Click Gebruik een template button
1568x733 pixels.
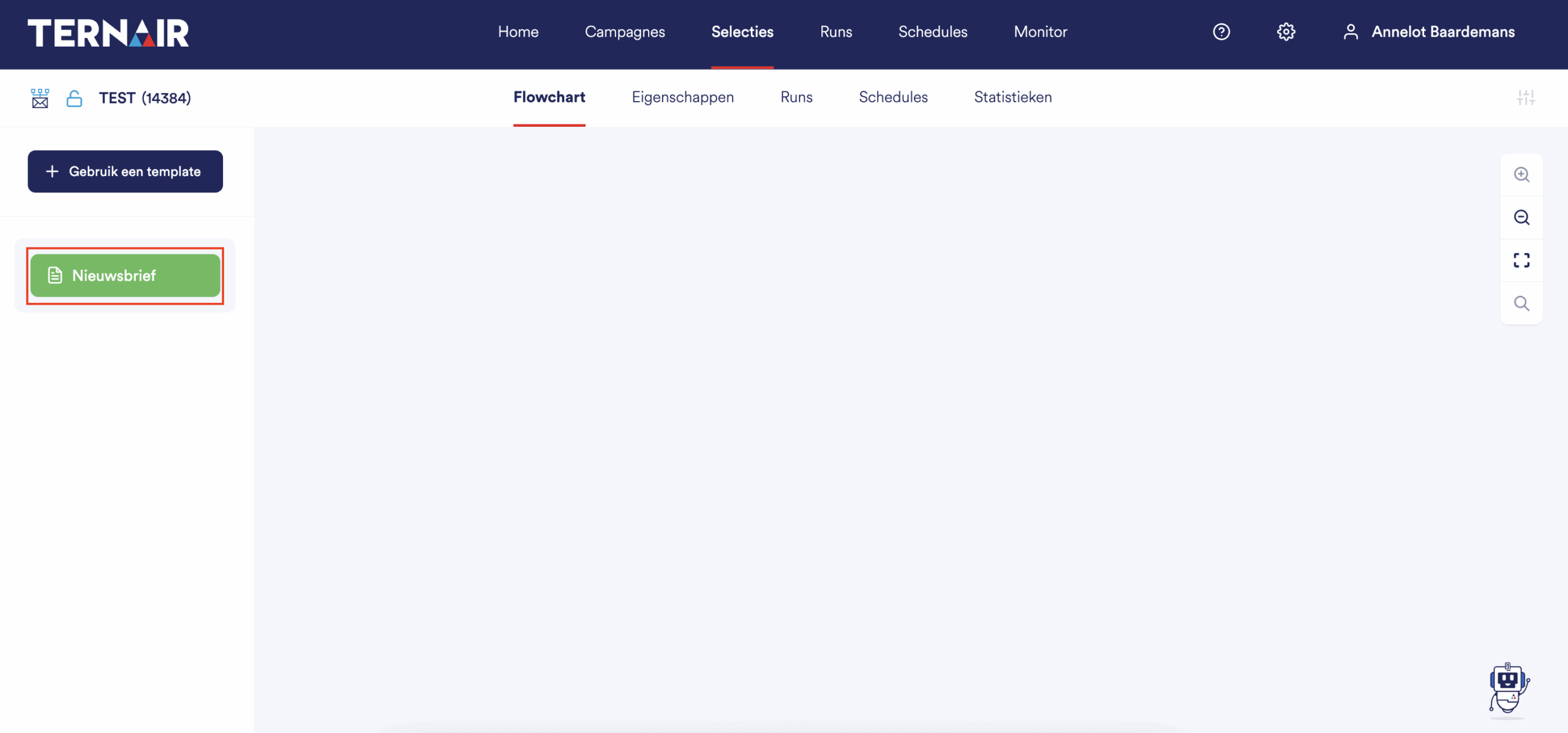click(x=125, y=172)
